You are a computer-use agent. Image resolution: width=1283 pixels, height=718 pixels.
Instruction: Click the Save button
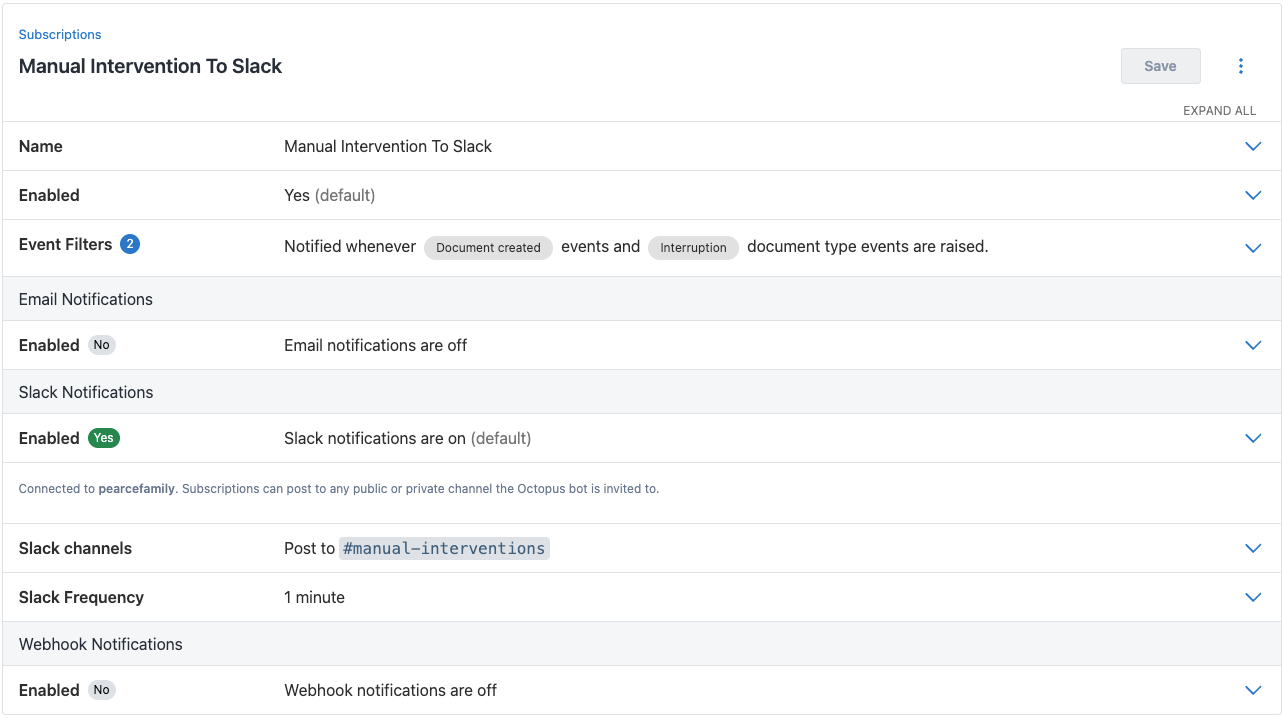pyautogui.click(x=1160, y=66)
